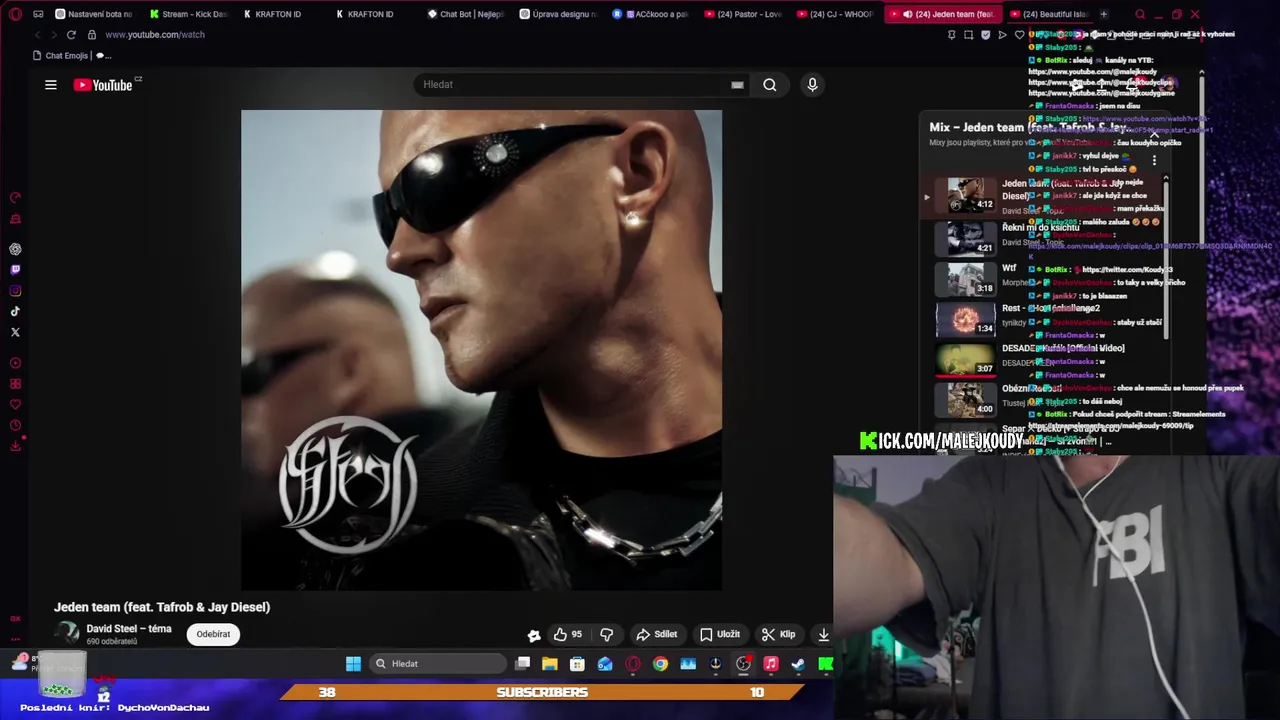1280x720 pixels.
Task: Play the Řekni mi do ksichtu thumbnail
Action: point(965,238)
